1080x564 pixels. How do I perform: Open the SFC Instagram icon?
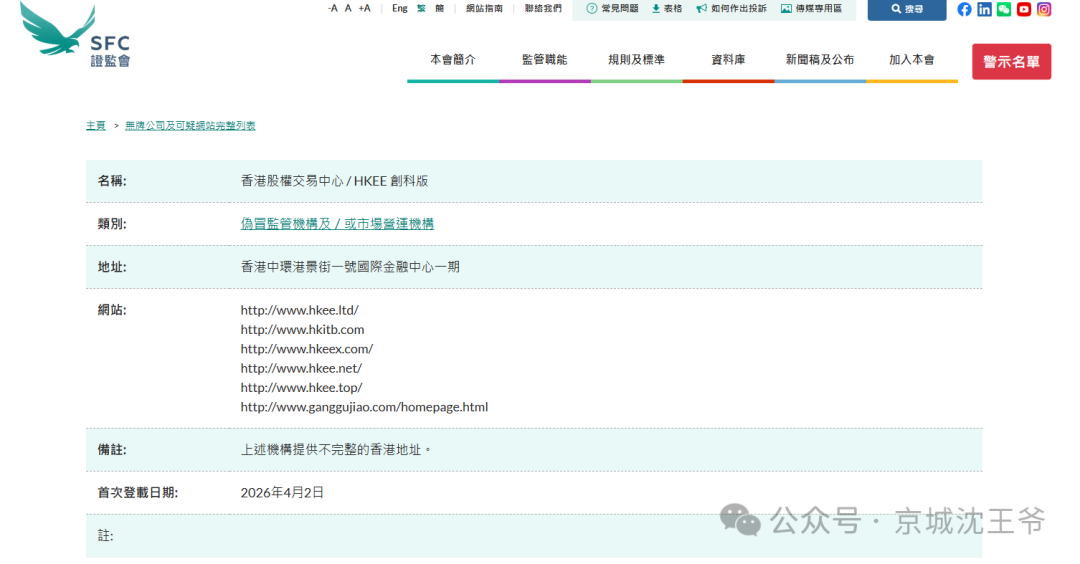pyautogui.click(x=1044, y=9)
